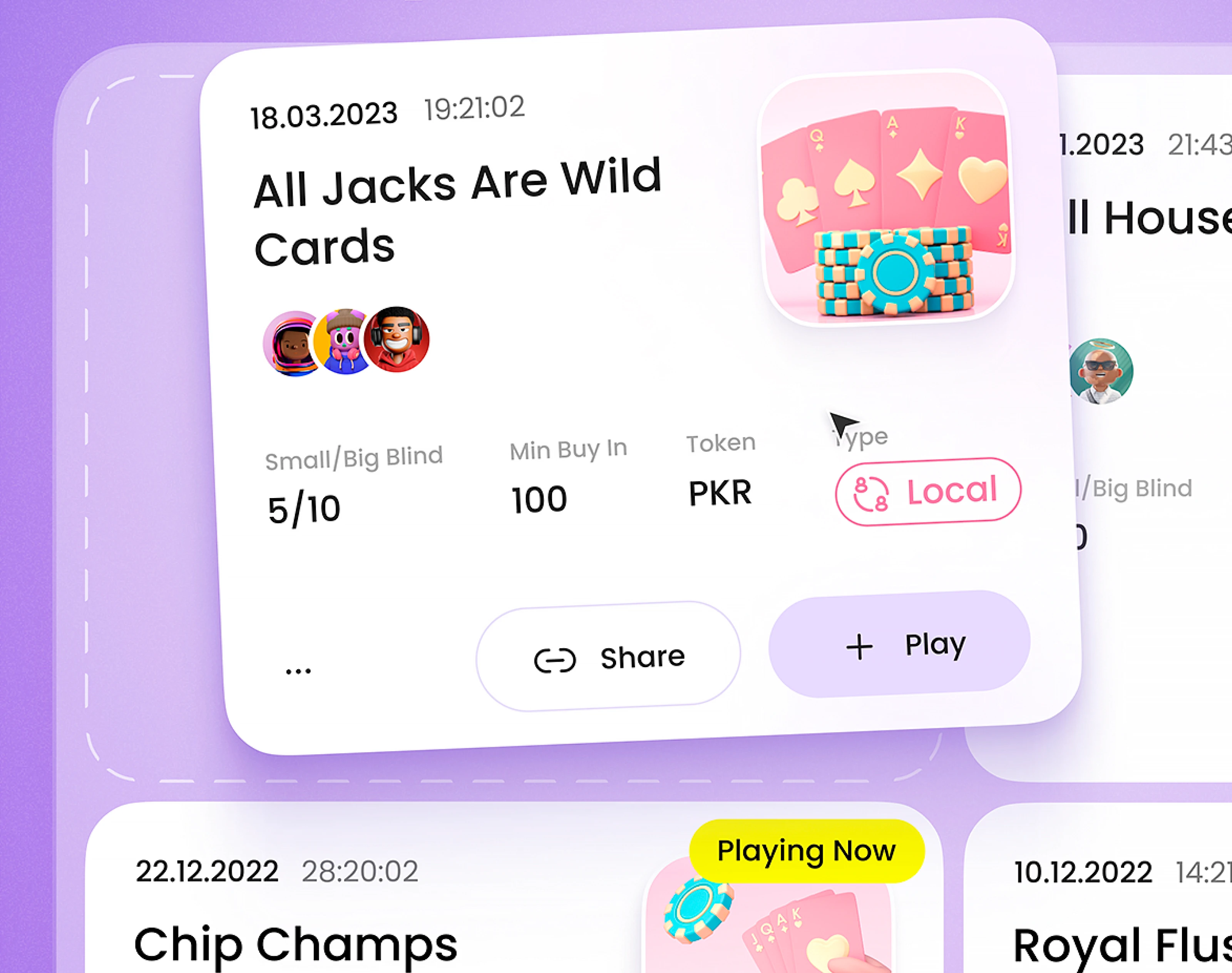Click the plus icon on Play
The width and height of the screenshot is (1232, 973).
point(859,647)
